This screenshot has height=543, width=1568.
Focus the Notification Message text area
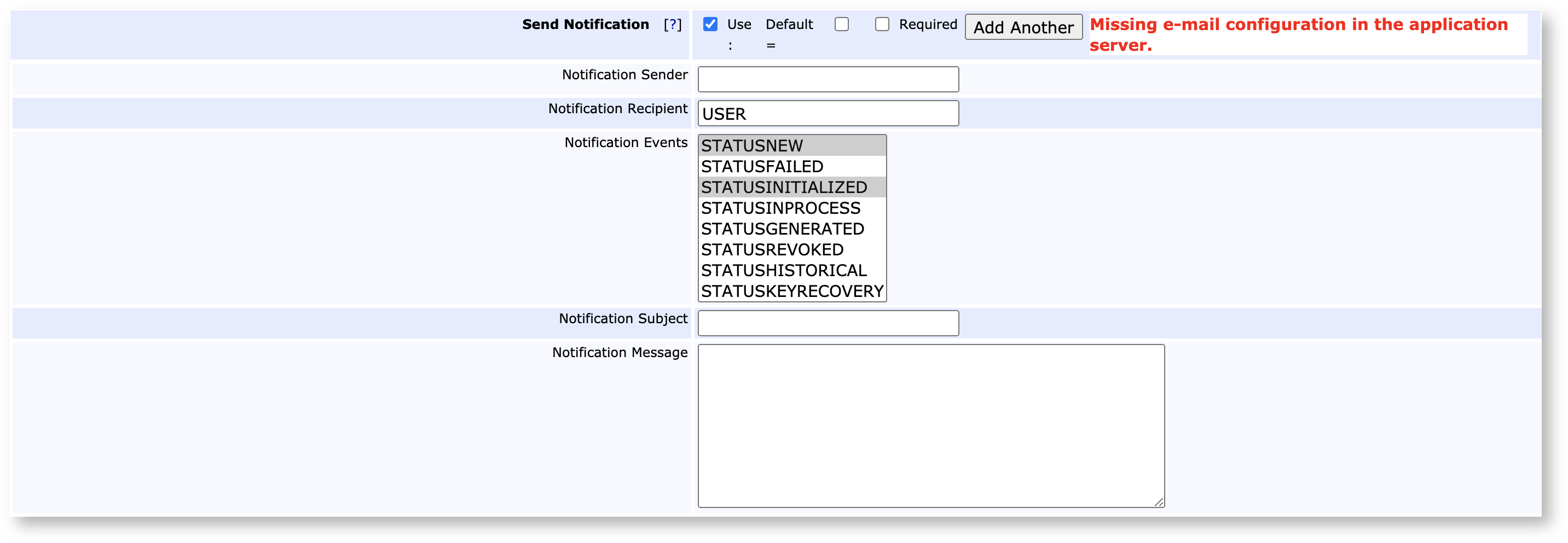point(930,425)
